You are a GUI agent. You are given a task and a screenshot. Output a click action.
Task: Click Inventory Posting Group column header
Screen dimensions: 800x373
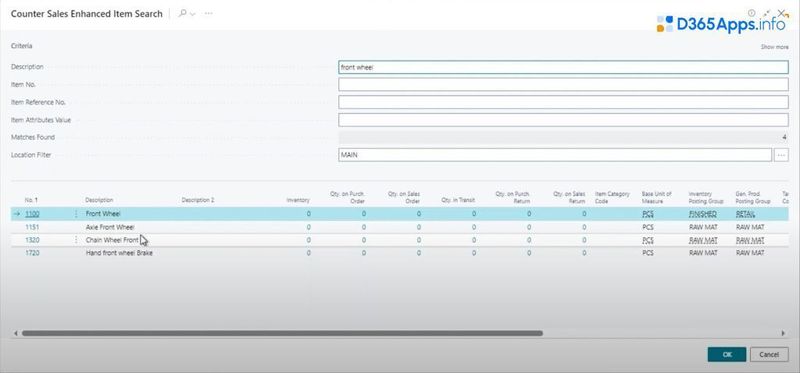tap(706, 197)
